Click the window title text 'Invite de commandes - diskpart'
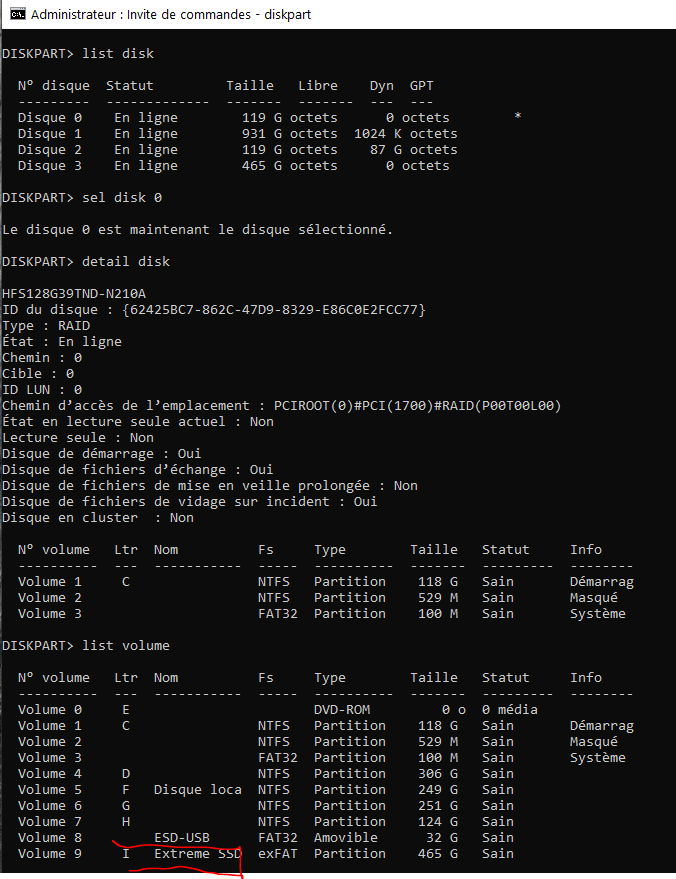676x879 pixels. 219,15
